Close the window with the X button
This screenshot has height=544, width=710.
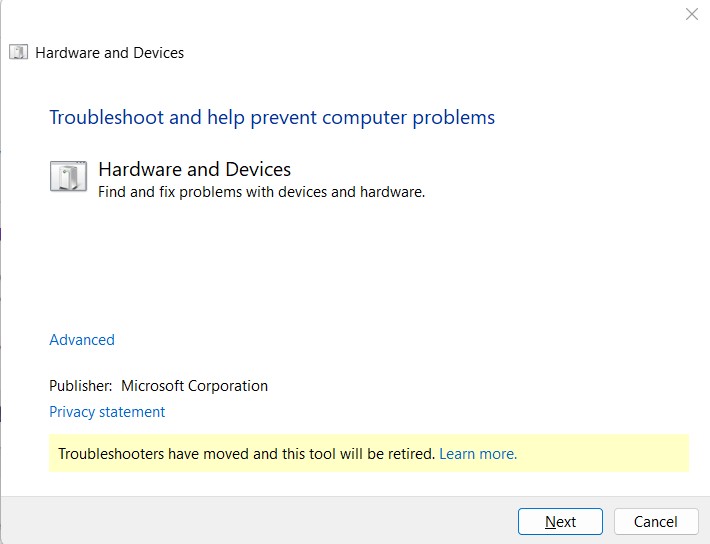pyautogui.click(x=691, y=15)
